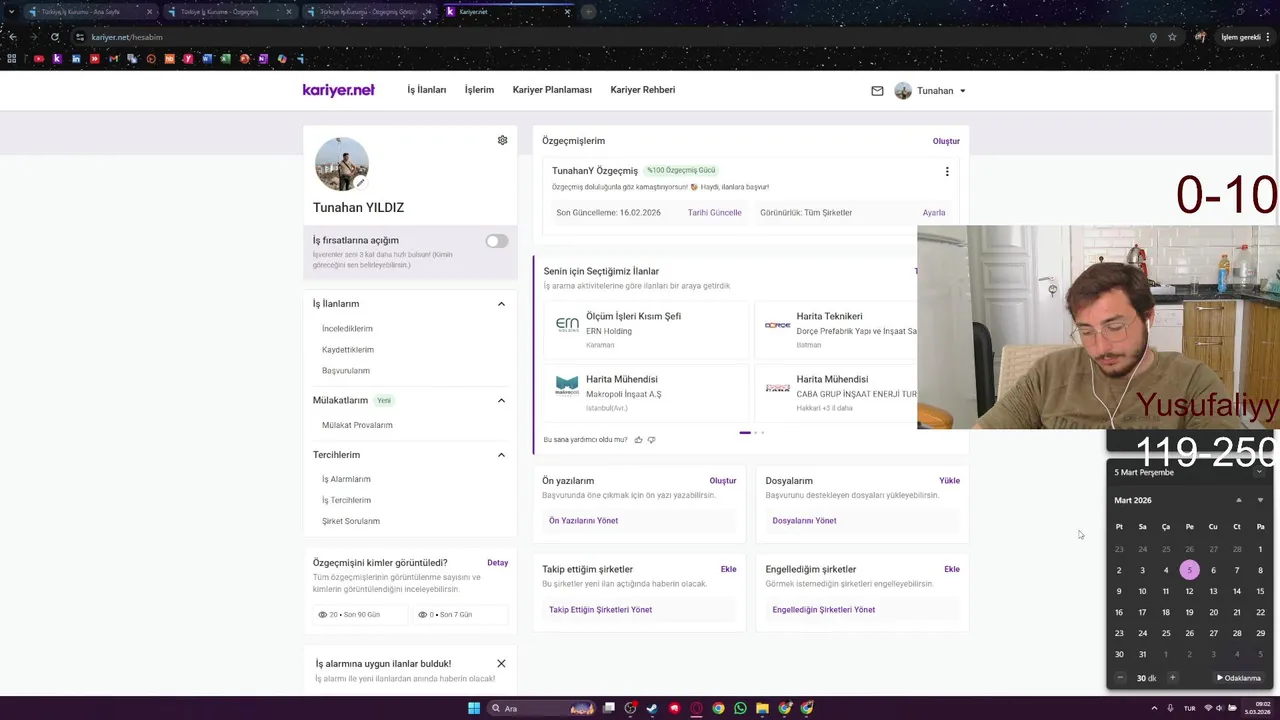Click Detay for resume views
The width and height of the screenshot is (1280, 720).
[x=498, y=563]
